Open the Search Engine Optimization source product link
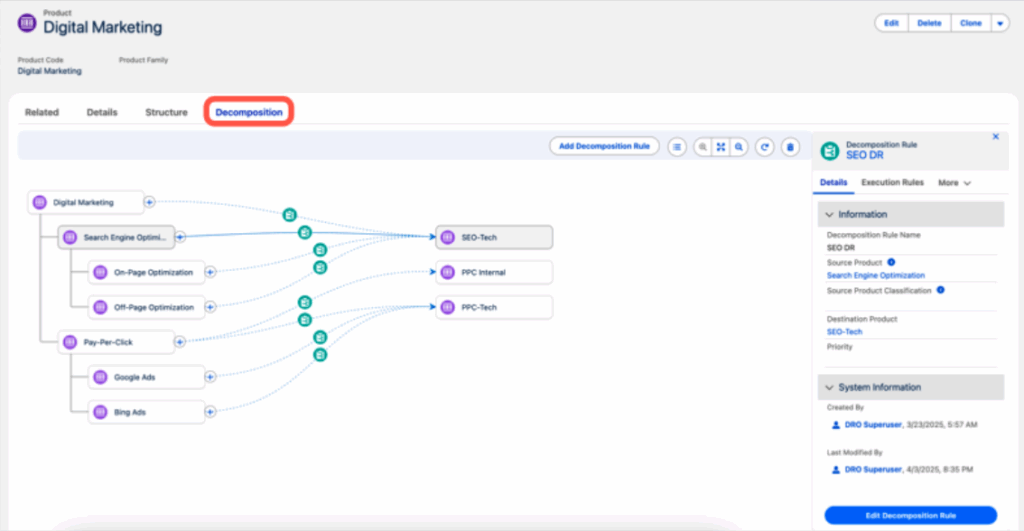The height and width of the screenshot is (531, 1024). (875, 275)
